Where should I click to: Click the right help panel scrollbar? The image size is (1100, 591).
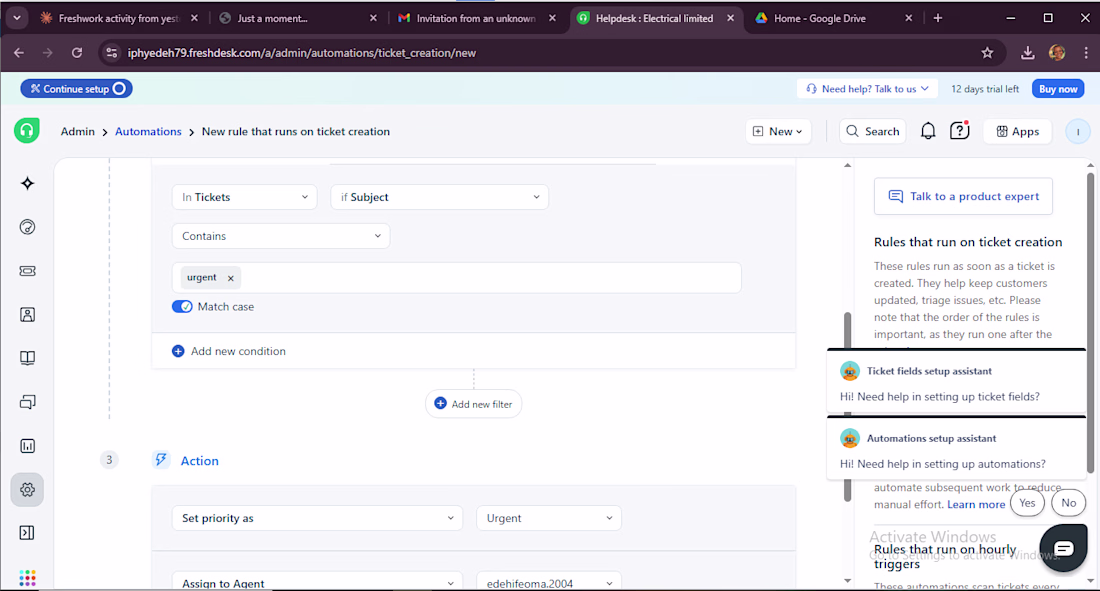click(x=1090, y=323)
